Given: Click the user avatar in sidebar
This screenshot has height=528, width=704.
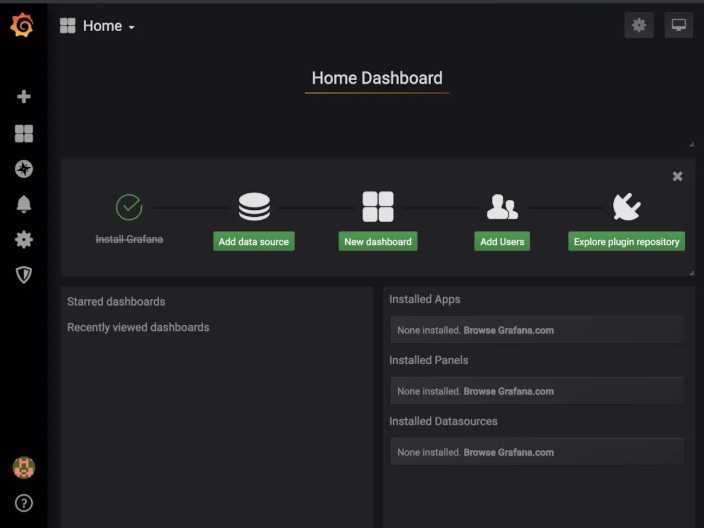Looking at the screenshot, I should click(24, 467).
